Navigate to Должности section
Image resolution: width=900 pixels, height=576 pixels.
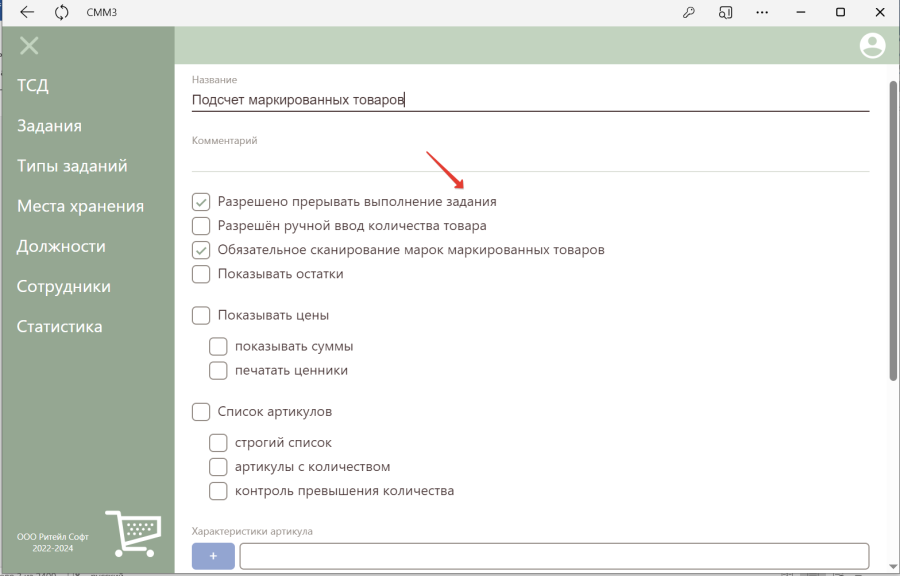point(61,246)
